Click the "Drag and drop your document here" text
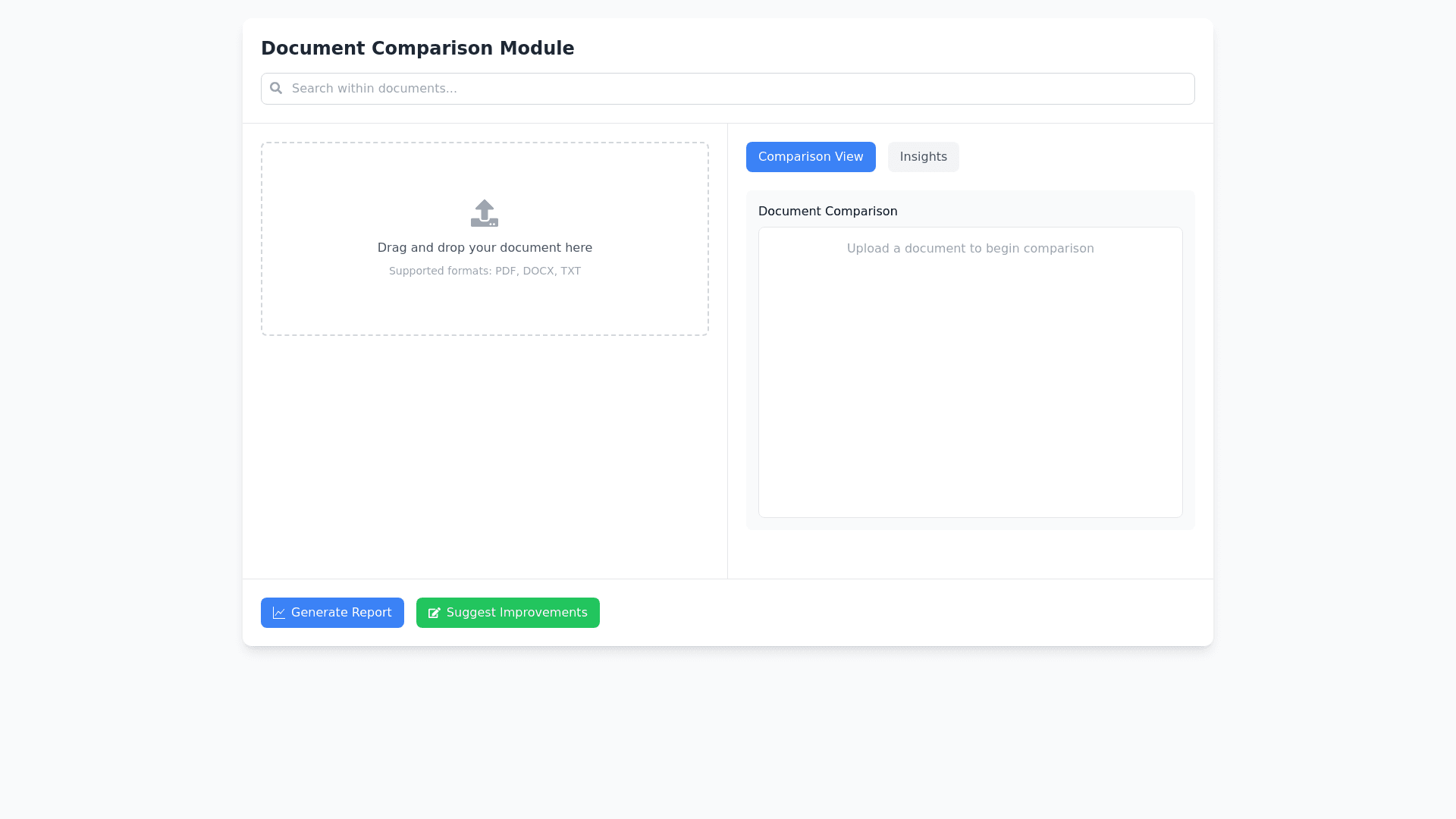The height and width of the screenshot is (819, 1456). [x=485, y=248]
